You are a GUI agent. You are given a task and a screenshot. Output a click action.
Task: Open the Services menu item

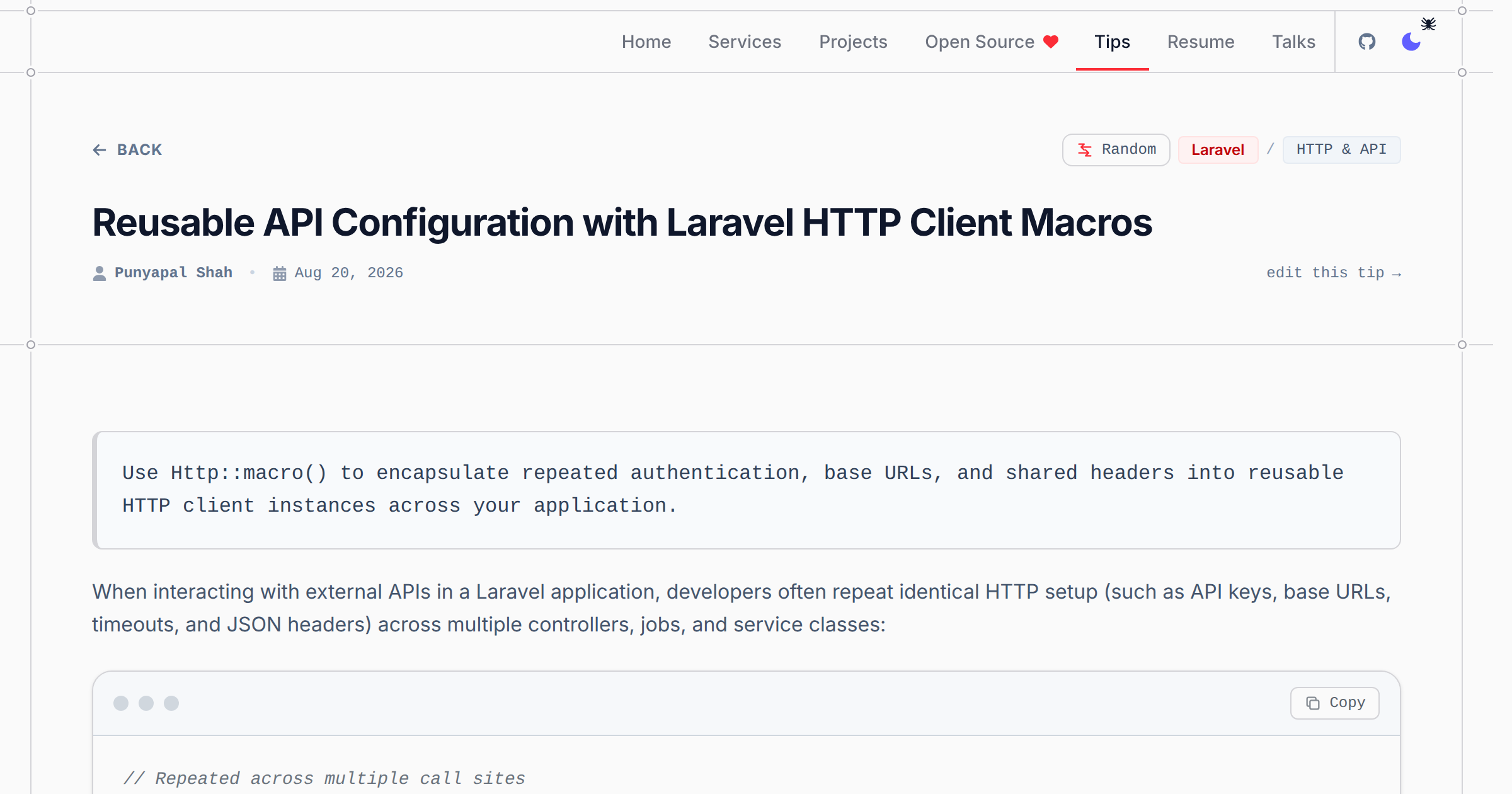pyautogui.click(x=745, y=42)
